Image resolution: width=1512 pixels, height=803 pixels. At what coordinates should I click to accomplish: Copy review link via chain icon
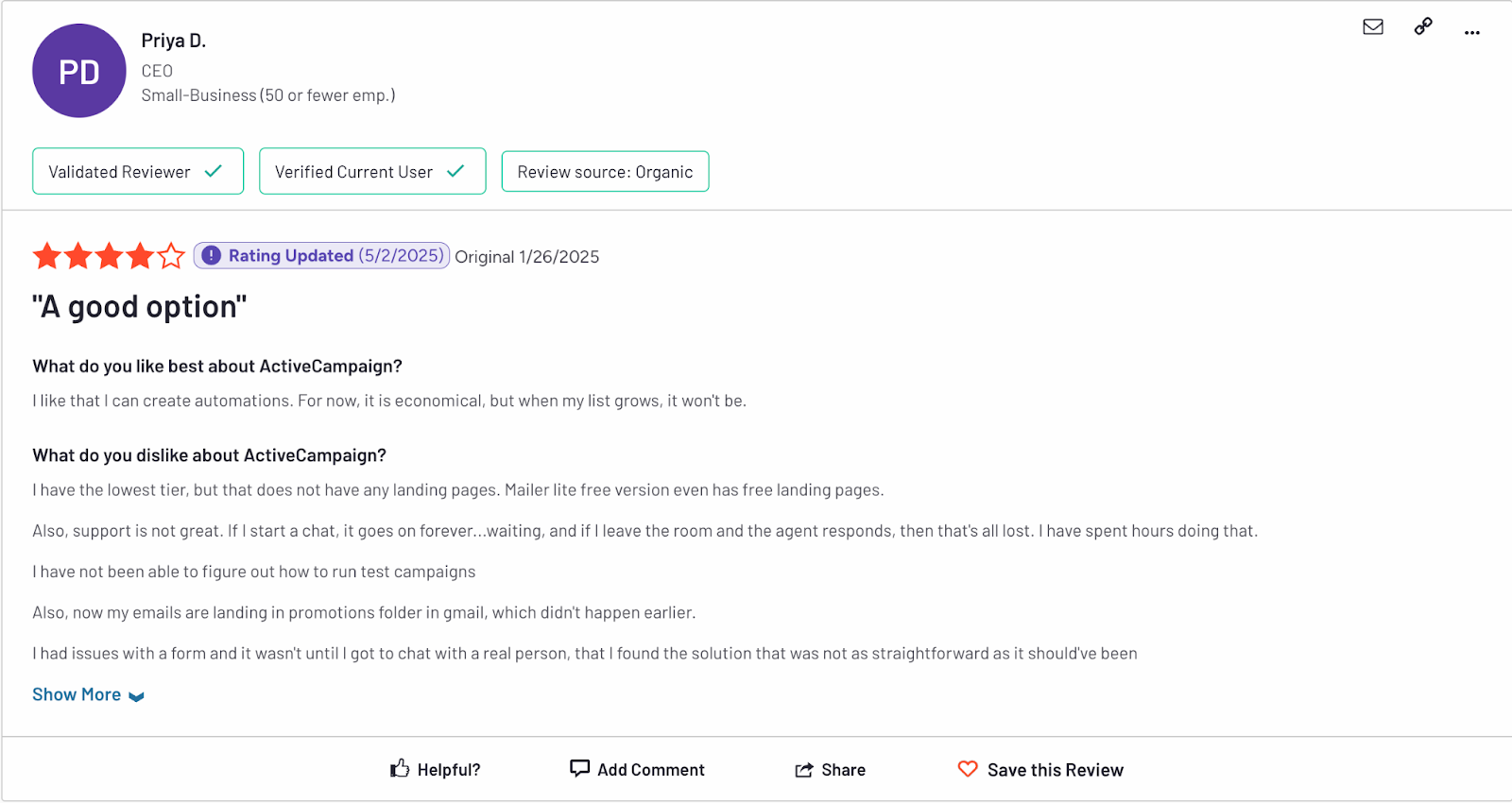tap(1423, 26)
